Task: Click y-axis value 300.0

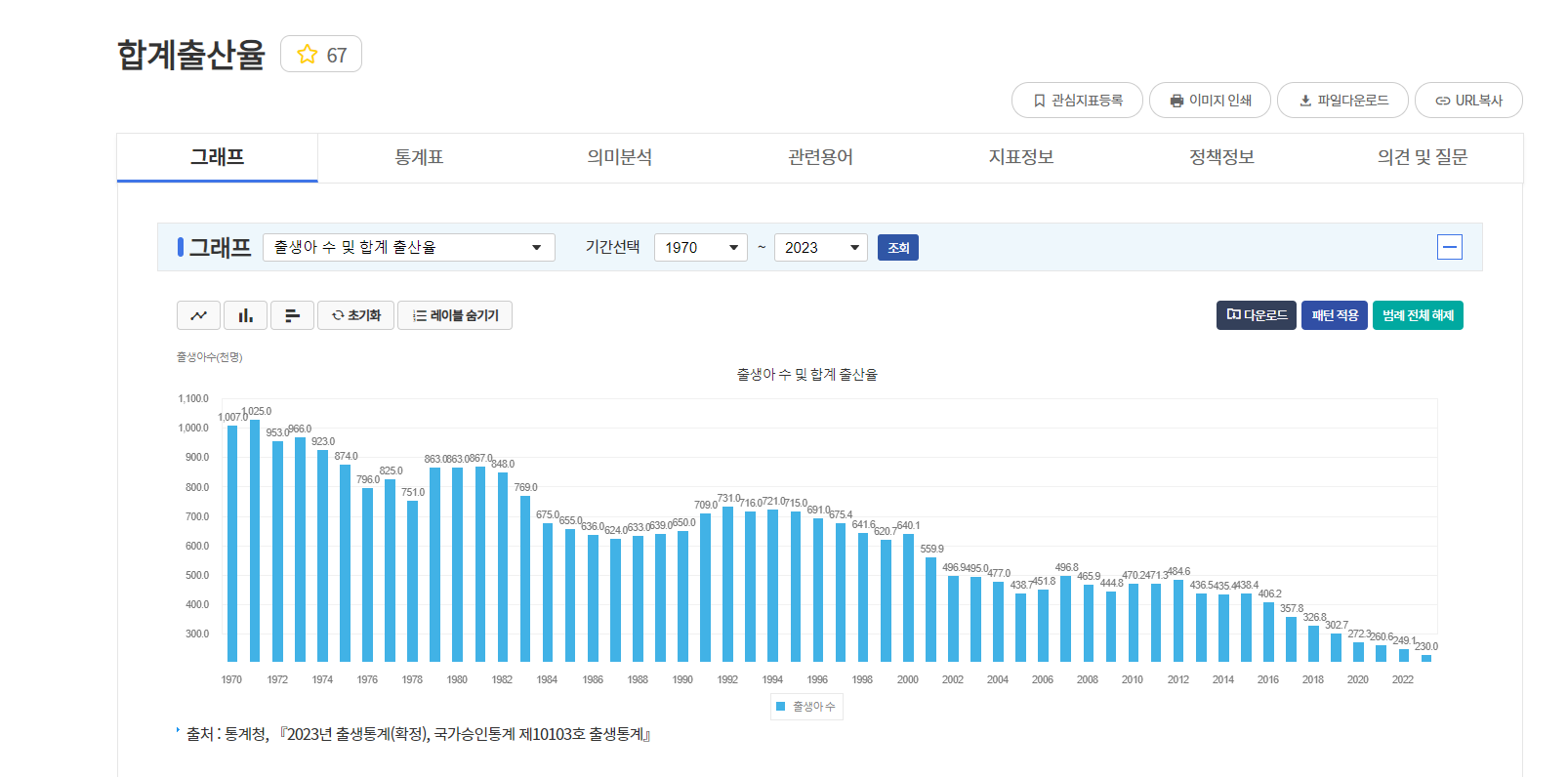Action: tap(197, 634)
